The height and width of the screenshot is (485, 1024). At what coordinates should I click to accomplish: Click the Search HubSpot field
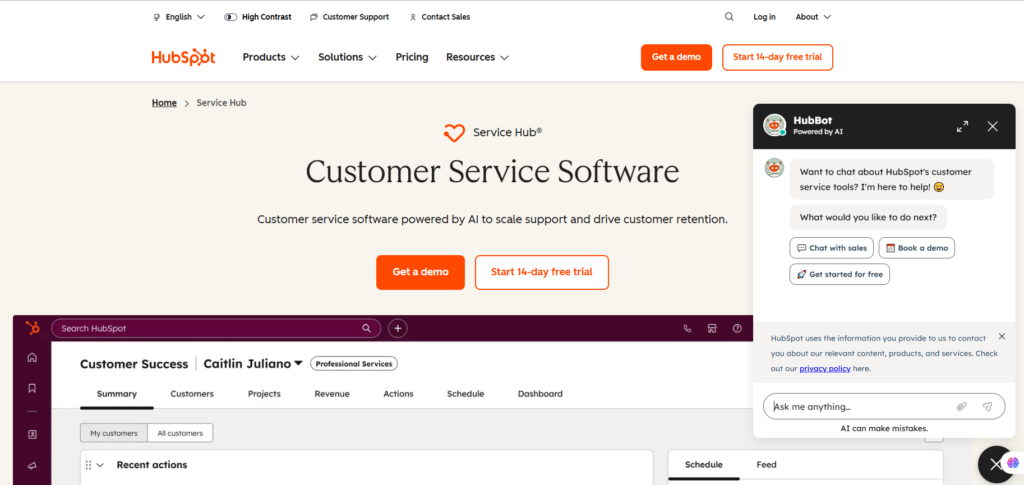(216, 328)
